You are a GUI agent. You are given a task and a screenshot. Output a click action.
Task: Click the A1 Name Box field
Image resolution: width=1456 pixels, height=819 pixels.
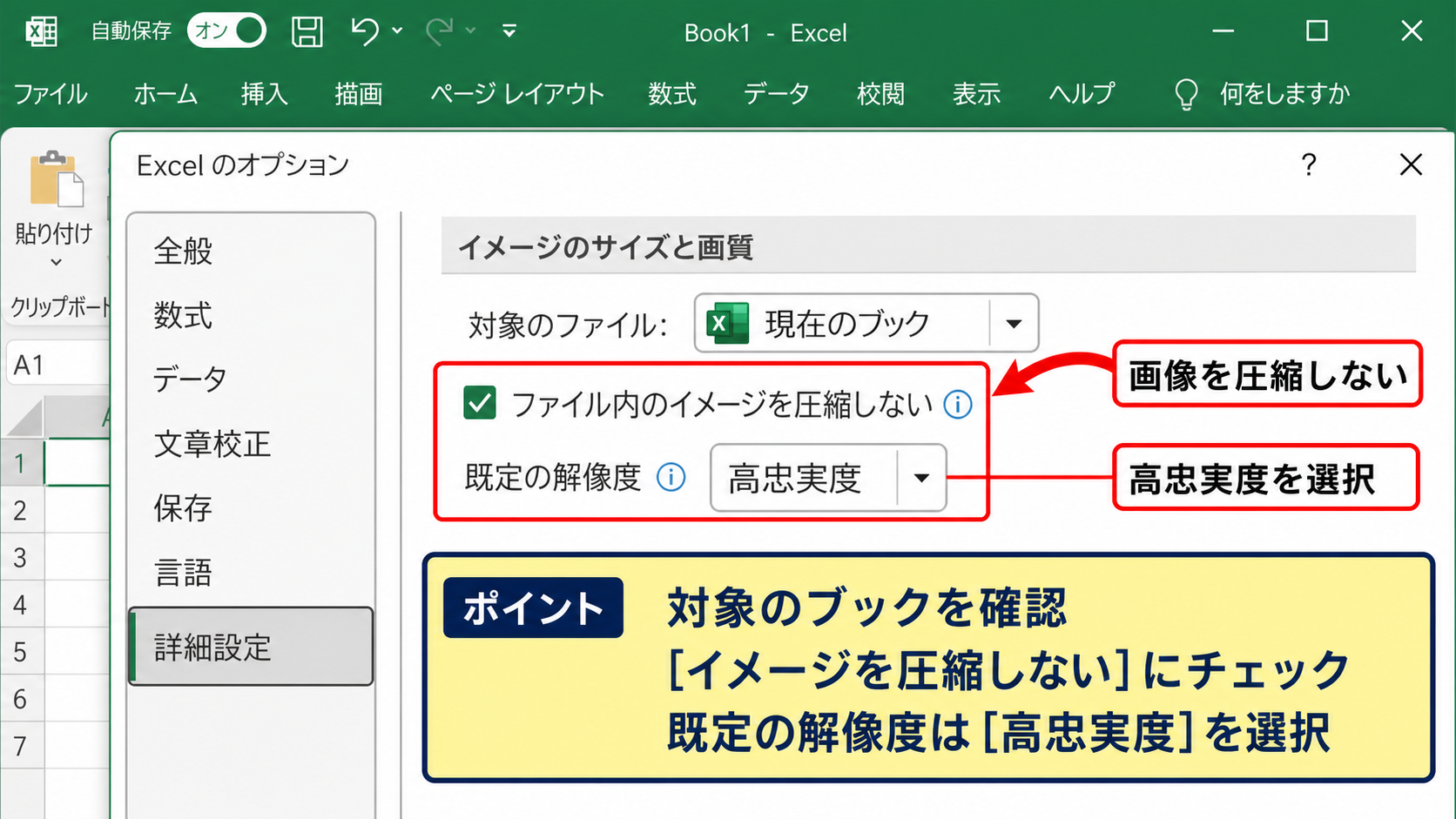[57, 364]
